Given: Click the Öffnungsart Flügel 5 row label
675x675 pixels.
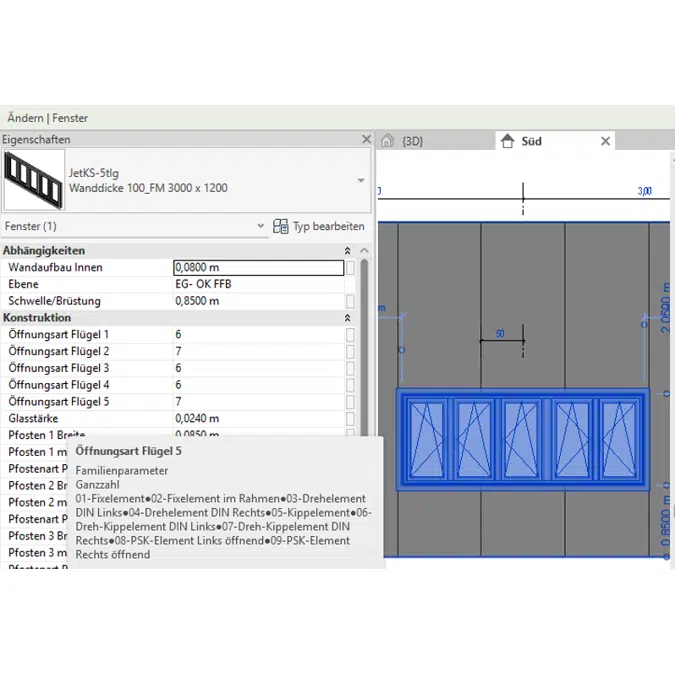Looking at the screenshot, I should [x=59, y=402].
